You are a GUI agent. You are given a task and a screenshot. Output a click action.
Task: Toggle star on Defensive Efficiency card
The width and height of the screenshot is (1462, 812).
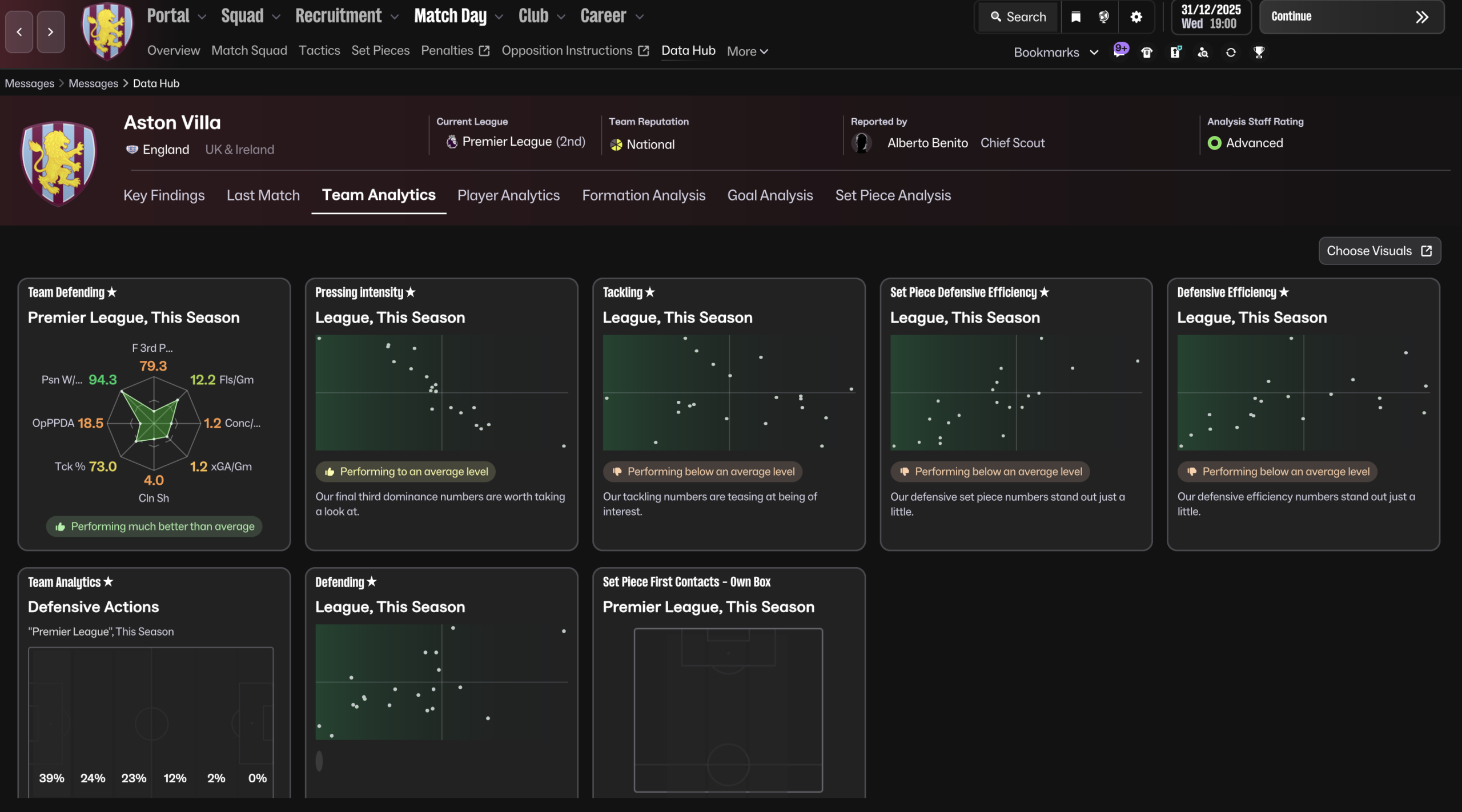pos(1284,292)
